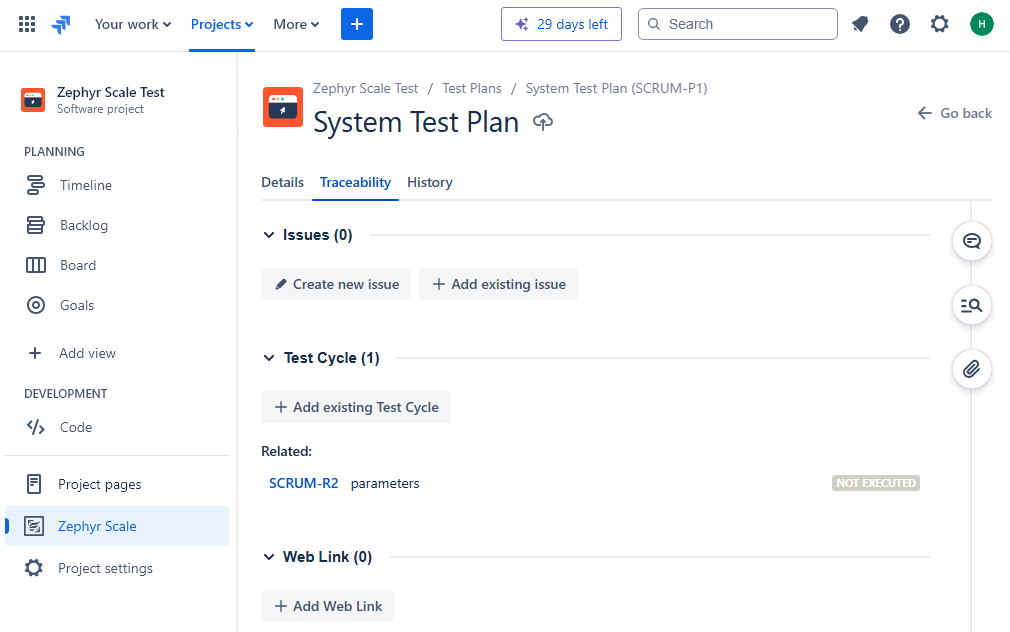Open Project pages in the sidebar
The image size is (1010, 632).
pyautogui.click(x=117, y=484)
